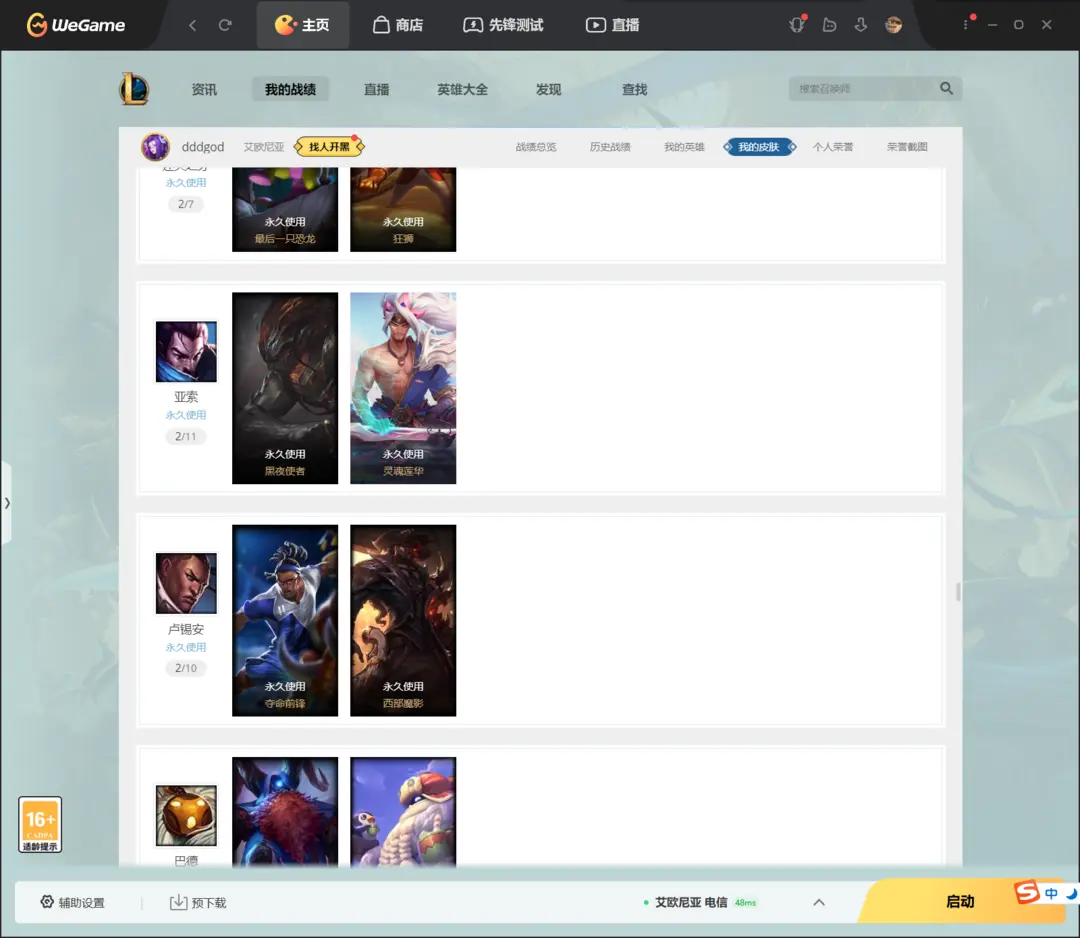Image resolution: width=1080 pixels, height=938 pixels.
Task: Open the 黑夜使者 skin card
Action: pos(285,388)
